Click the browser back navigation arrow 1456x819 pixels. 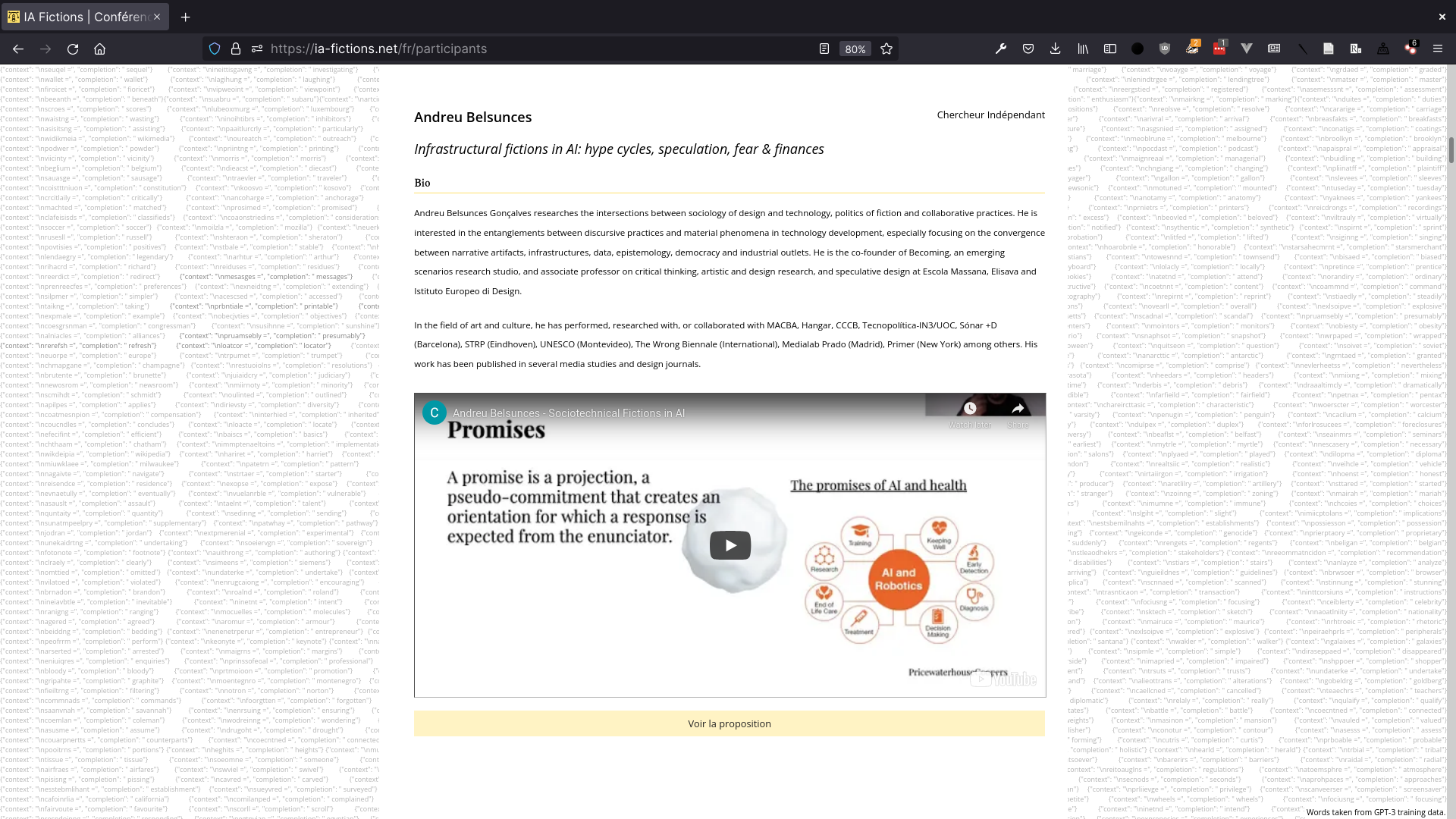(18, 49)
